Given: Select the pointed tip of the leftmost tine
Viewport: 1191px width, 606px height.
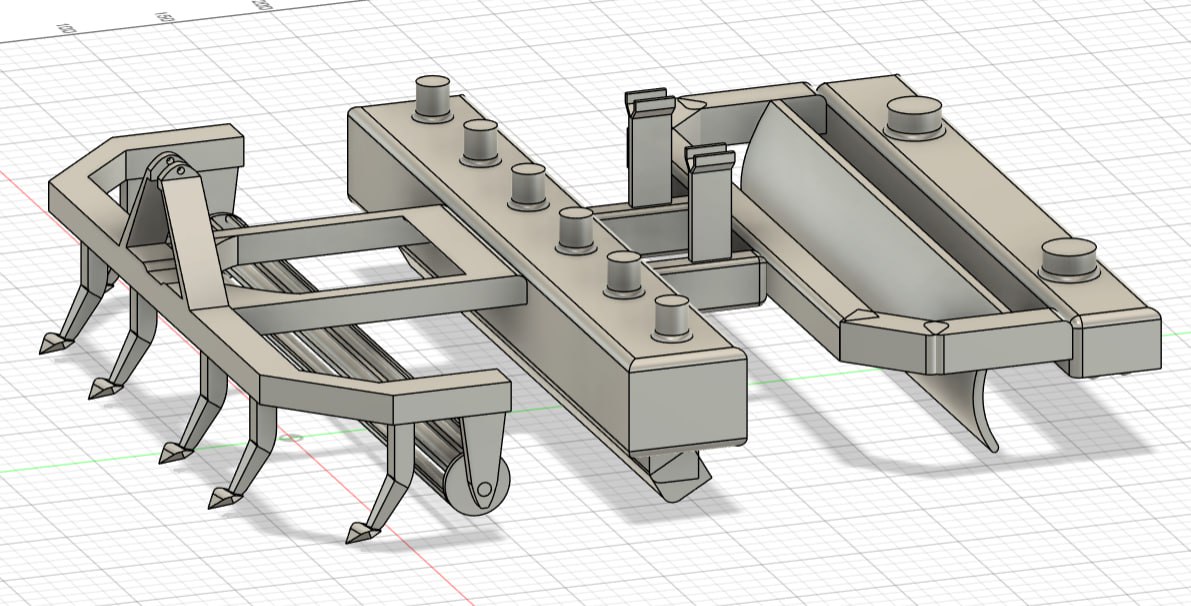Looking at the screenshot, I should click(x=47, y=344).
